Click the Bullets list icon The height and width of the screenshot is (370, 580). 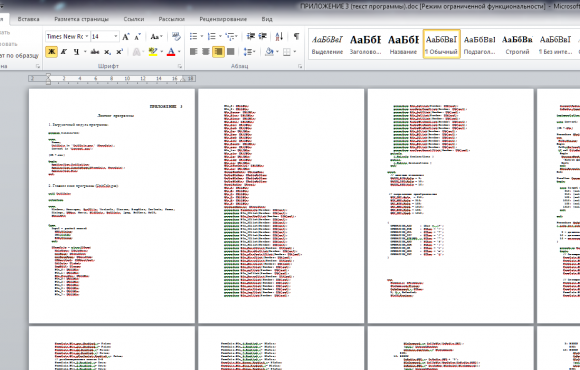coord(193,36)
